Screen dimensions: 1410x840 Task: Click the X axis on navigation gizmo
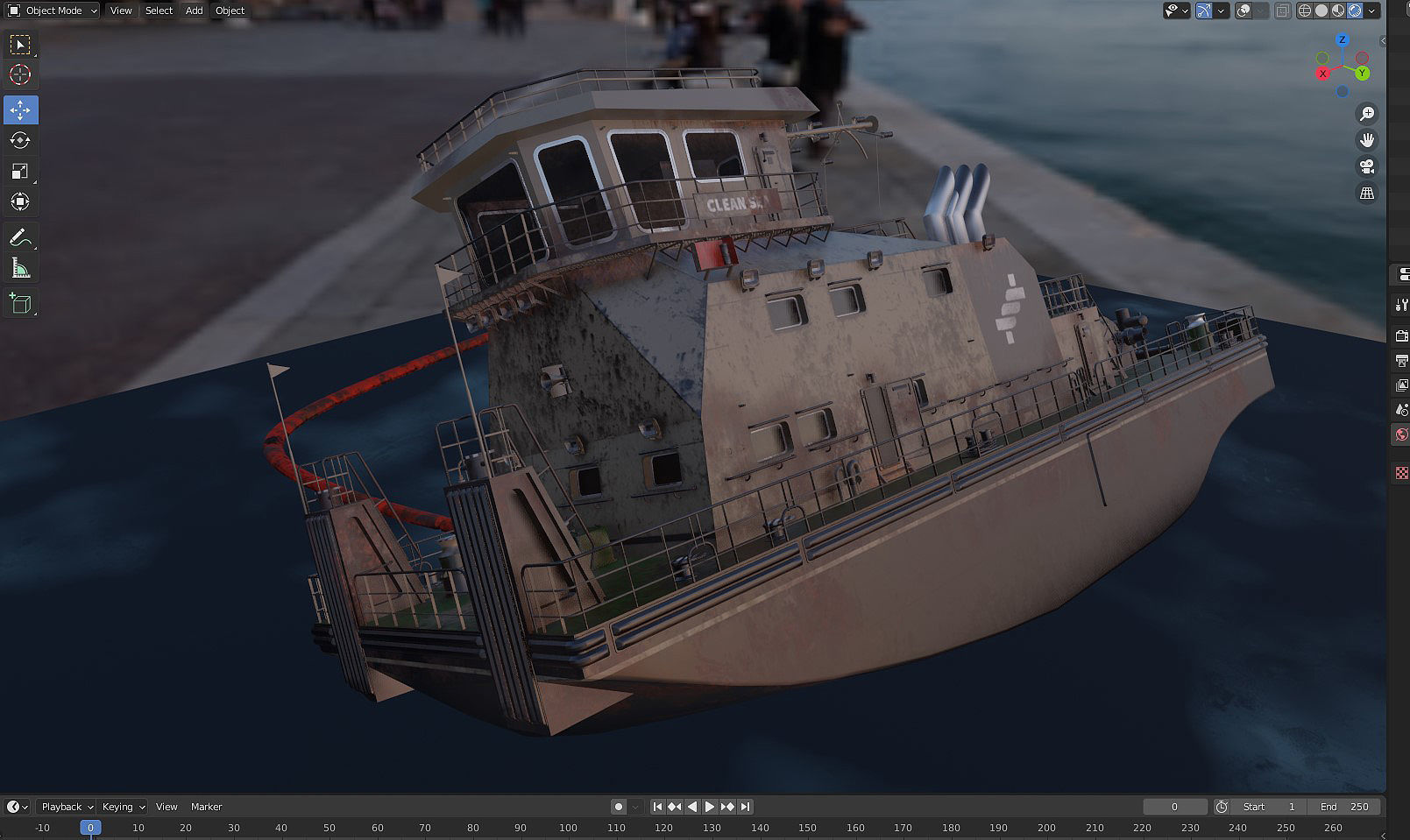pyautogui.click(x=1322, y=74)
